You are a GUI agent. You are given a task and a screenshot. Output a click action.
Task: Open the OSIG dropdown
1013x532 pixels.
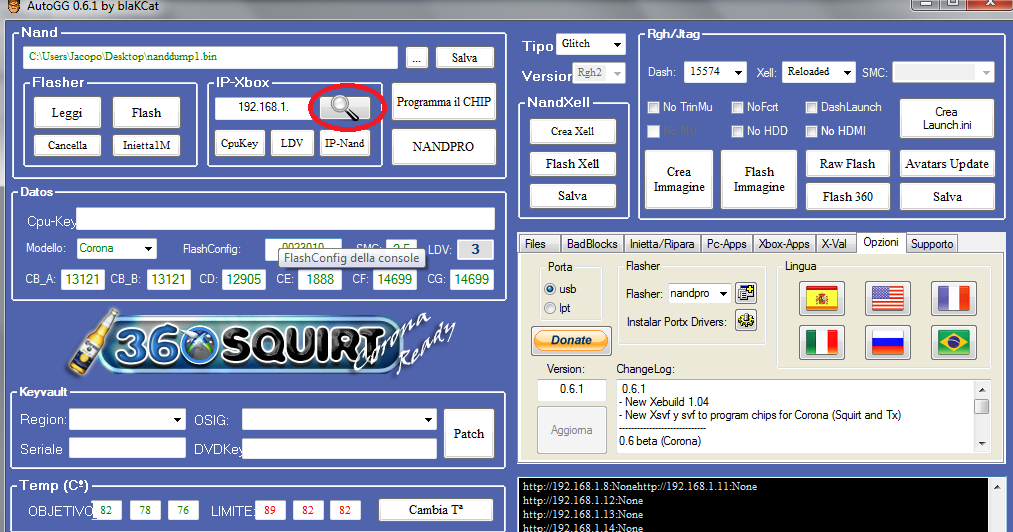[x=339, y=420]
